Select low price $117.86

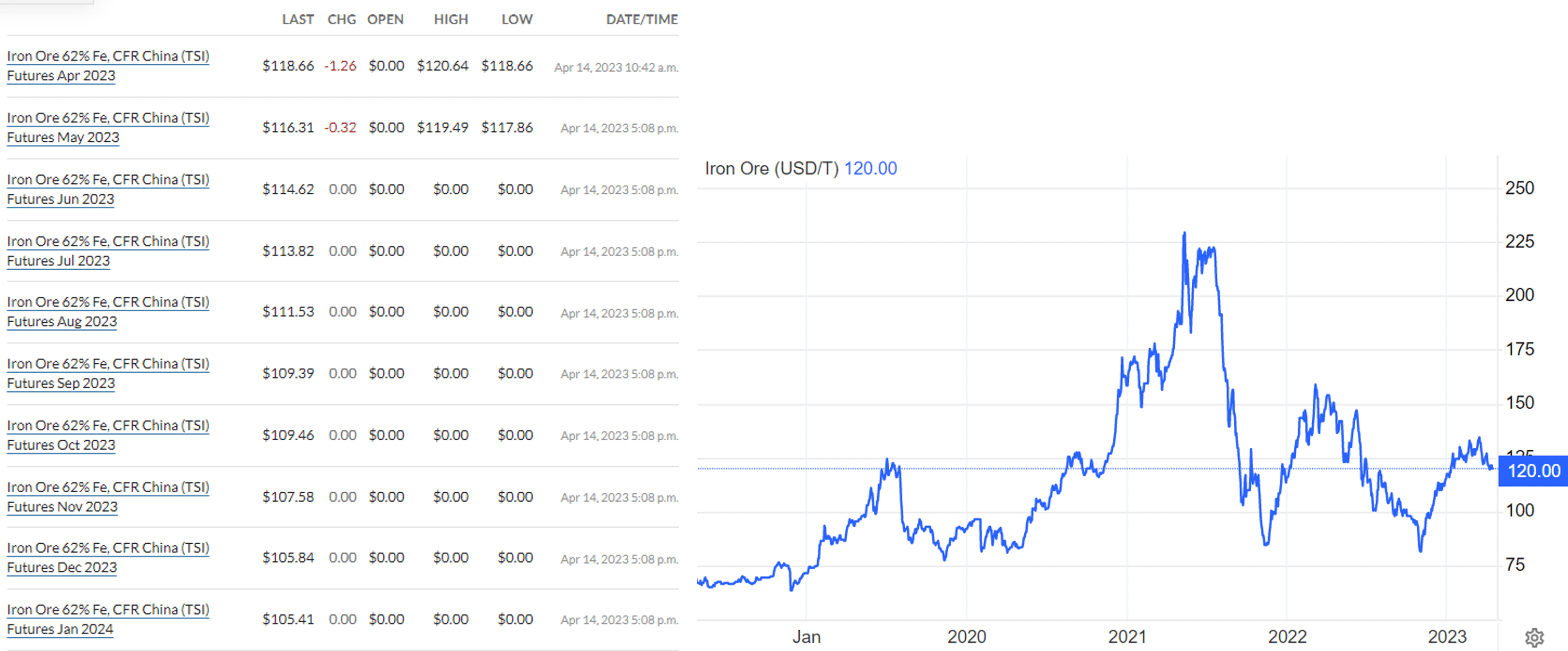pyautogui.click(x=507, y=128)
